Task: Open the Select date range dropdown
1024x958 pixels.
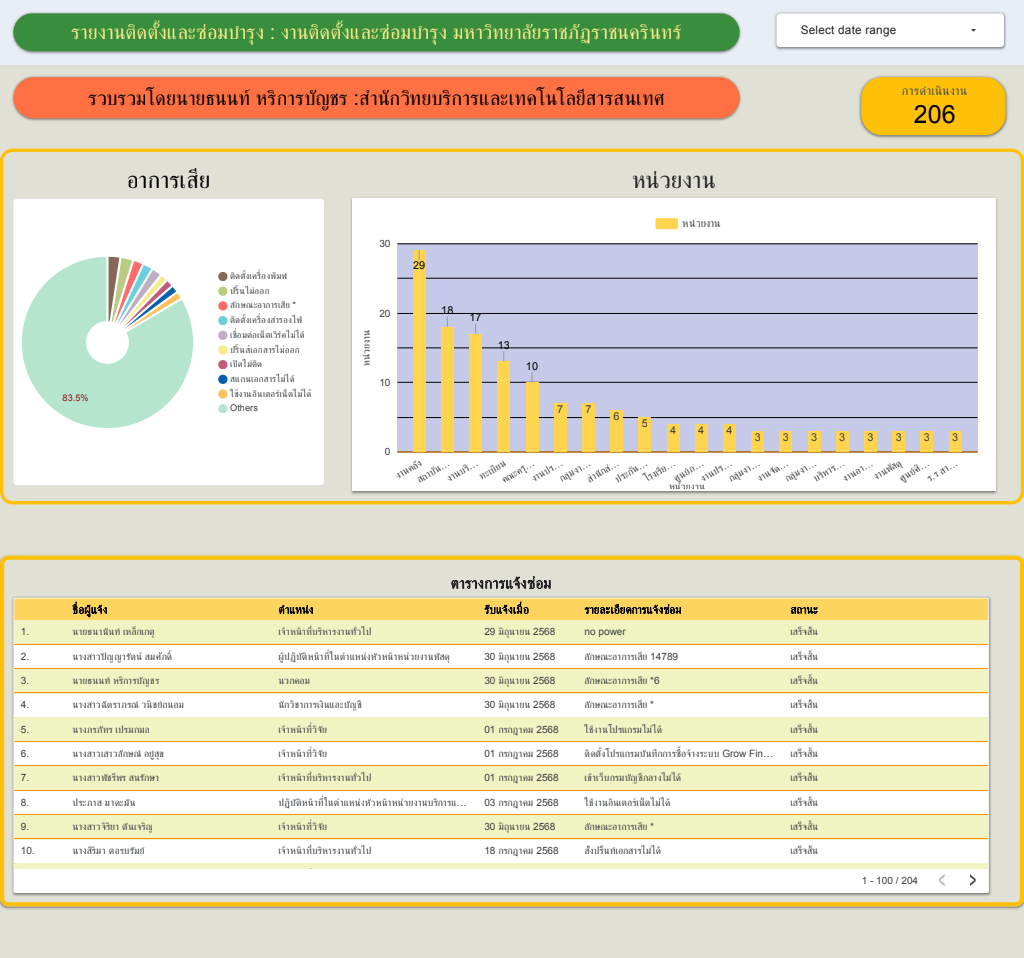Action: click(889, 30)
